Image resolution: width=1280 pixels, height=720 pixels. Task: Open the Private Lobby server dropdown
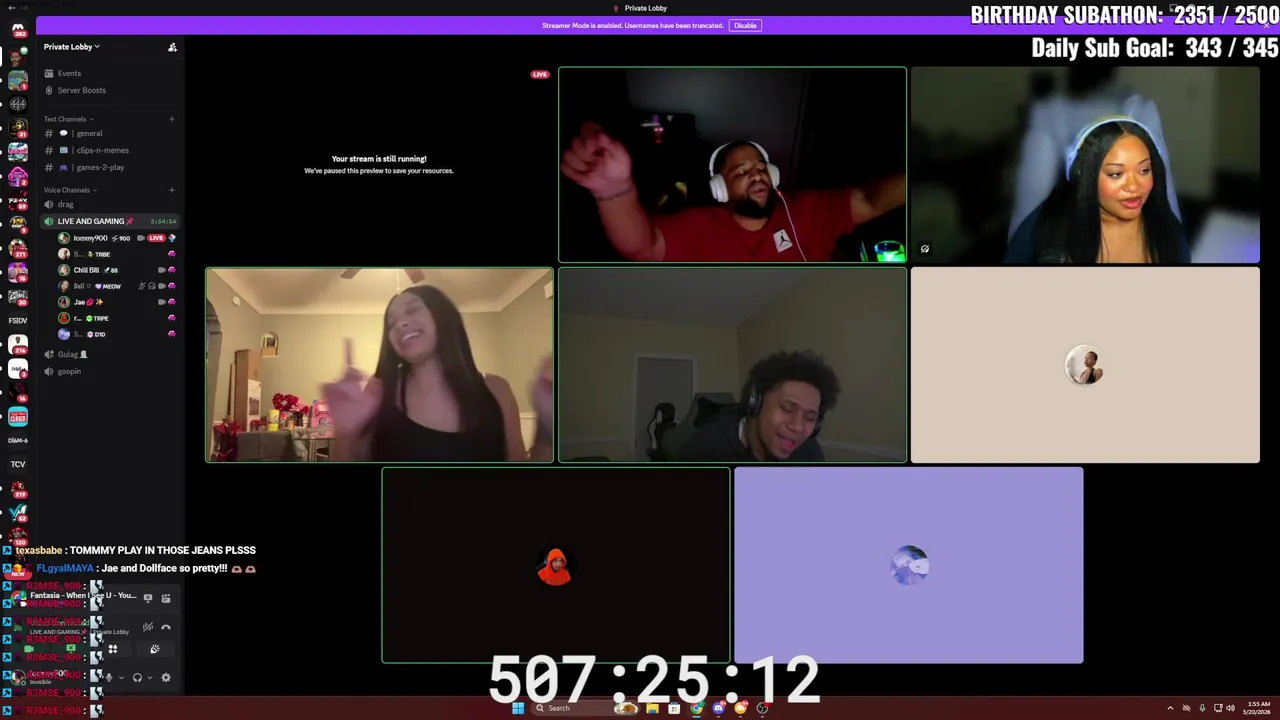coord(71,46)
